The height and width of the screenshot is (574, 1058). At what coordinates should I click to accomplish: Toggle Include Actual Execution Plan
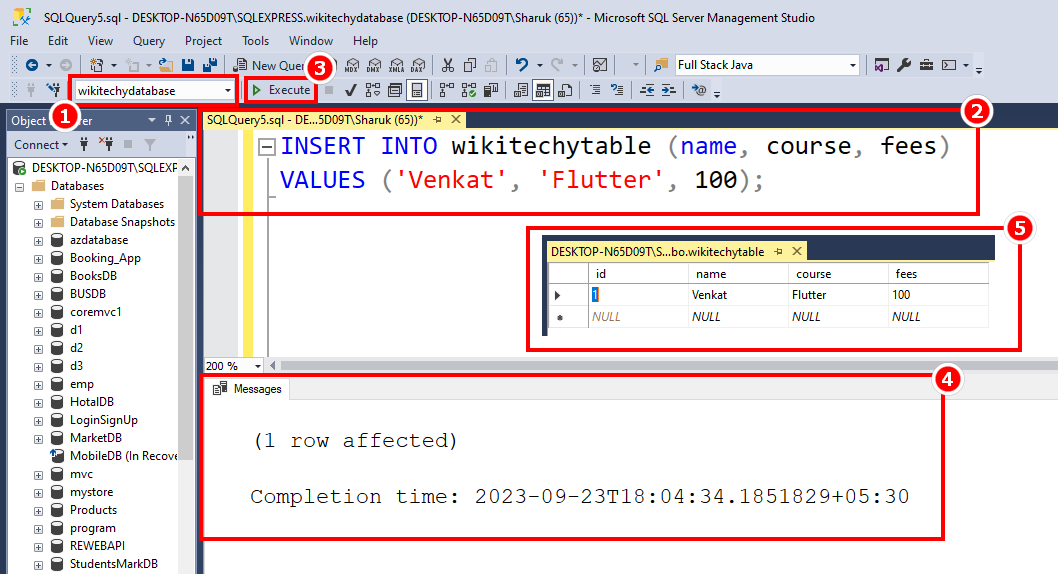tap(446, 90)
